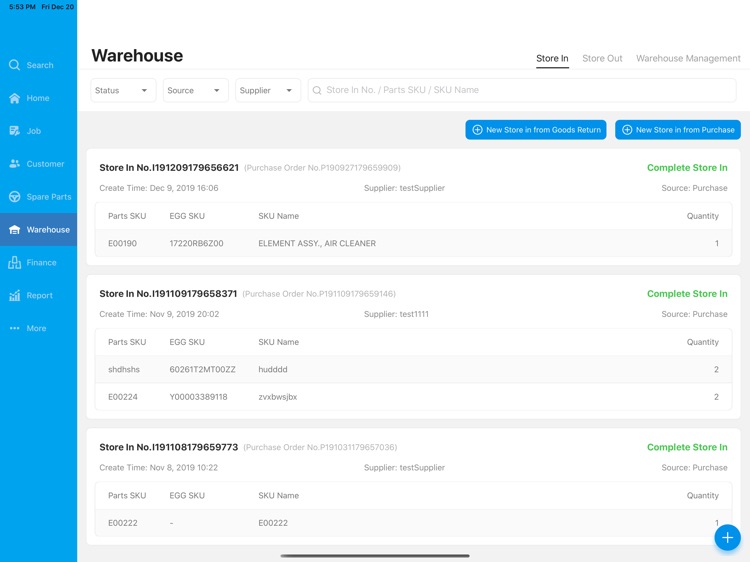The height and width of the screenshot is (562, 750).
Task: Expand the Supplier filter dropdown
Action: click(268, 90)
